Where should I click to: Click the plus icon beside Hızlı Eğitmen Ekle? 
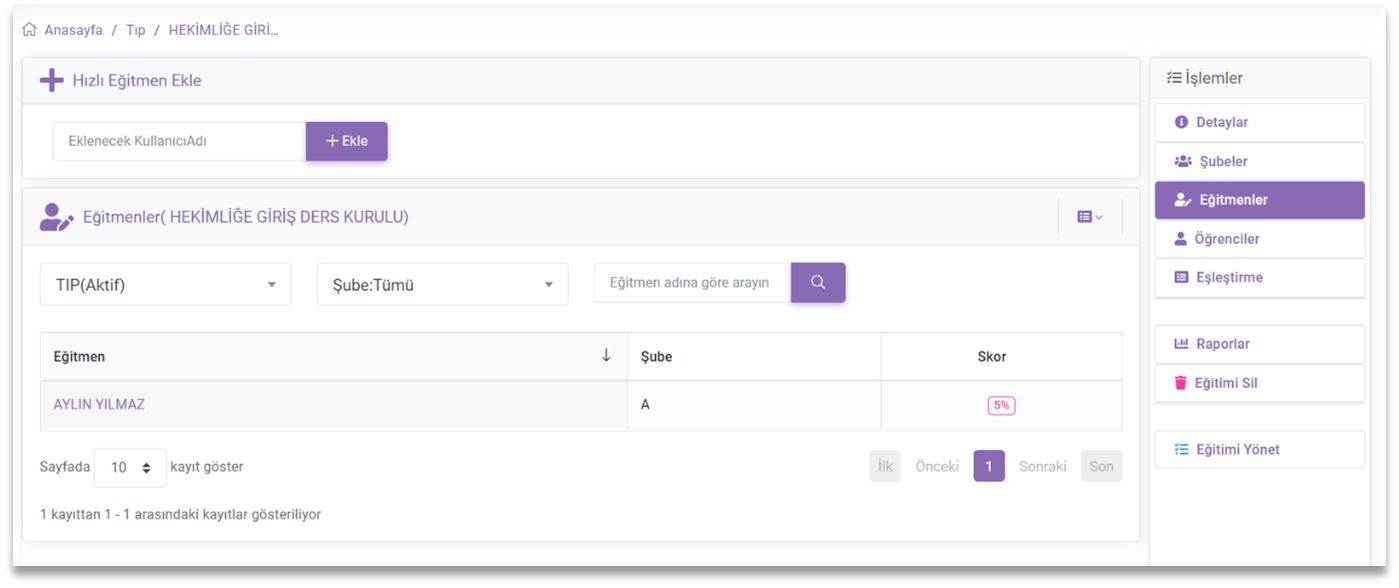coord(51,80)
